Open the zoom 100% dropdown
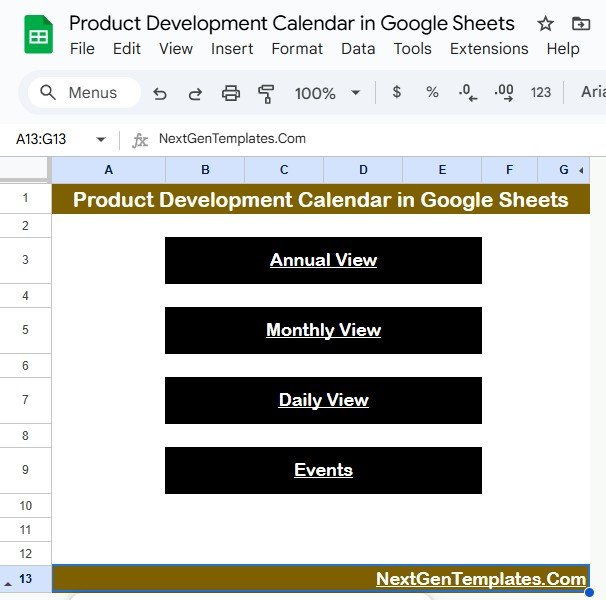Viewport: 606px width, 600px height. point(327,93)
